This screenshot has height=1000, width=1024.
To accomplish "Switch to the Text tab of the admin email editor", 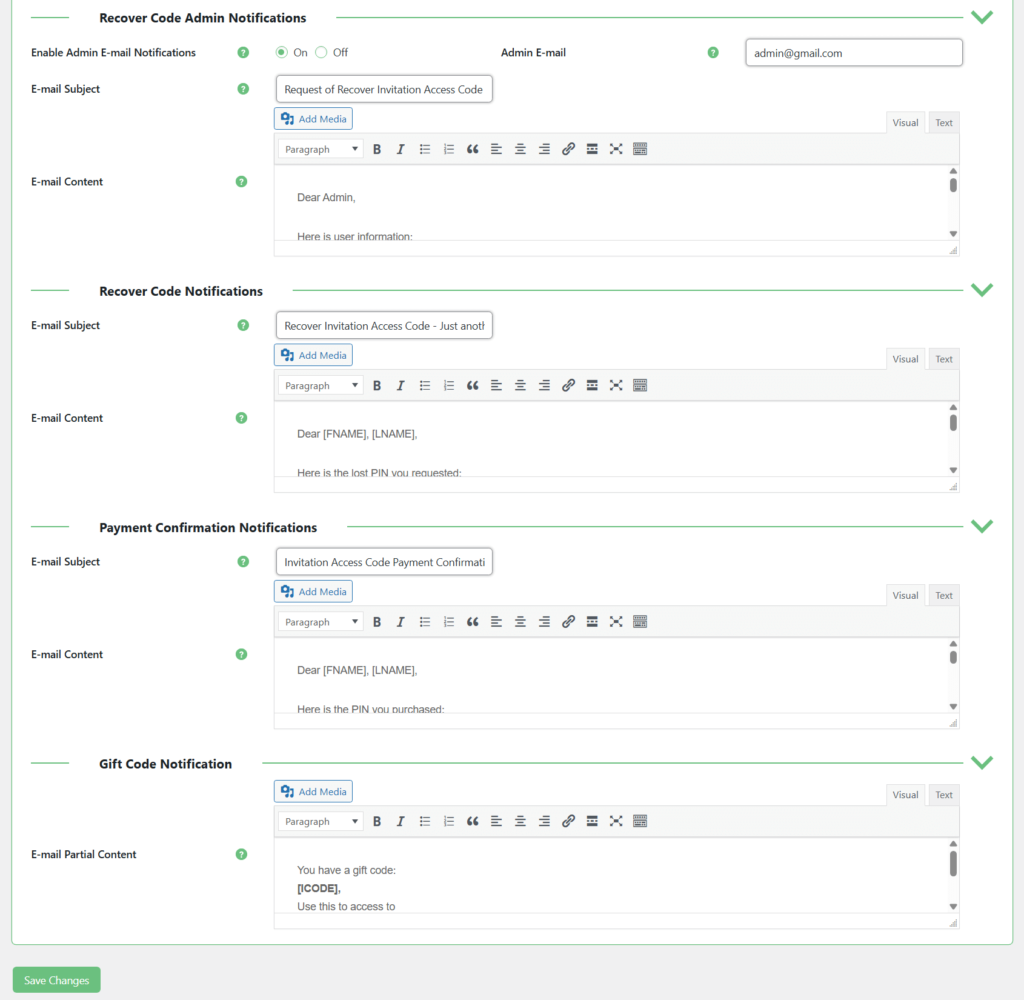I will pyautogui.click(x=943, y=122).
